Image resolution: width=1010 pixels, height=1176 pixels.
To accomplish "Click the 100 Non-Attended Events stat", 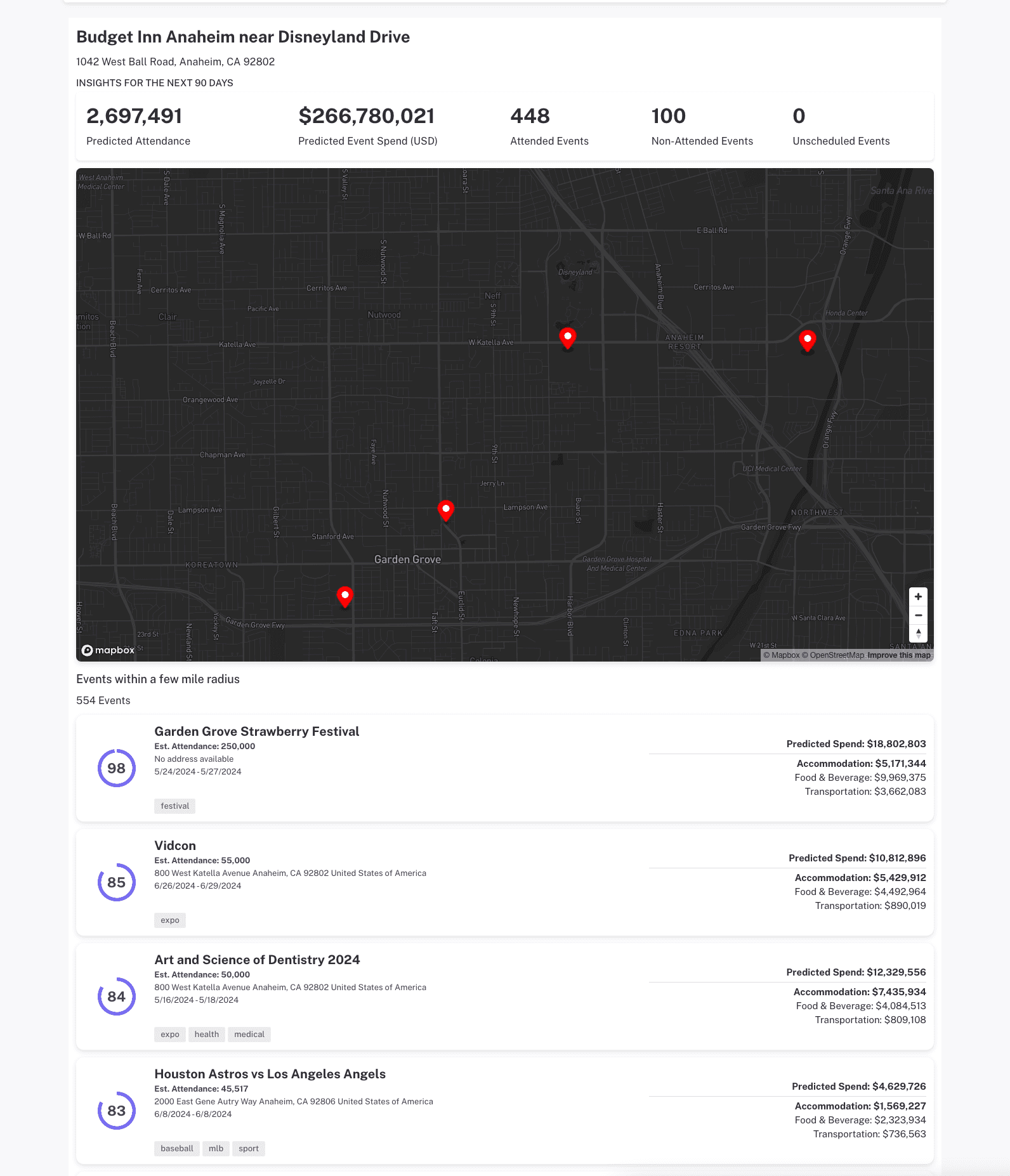I will 702,126.
